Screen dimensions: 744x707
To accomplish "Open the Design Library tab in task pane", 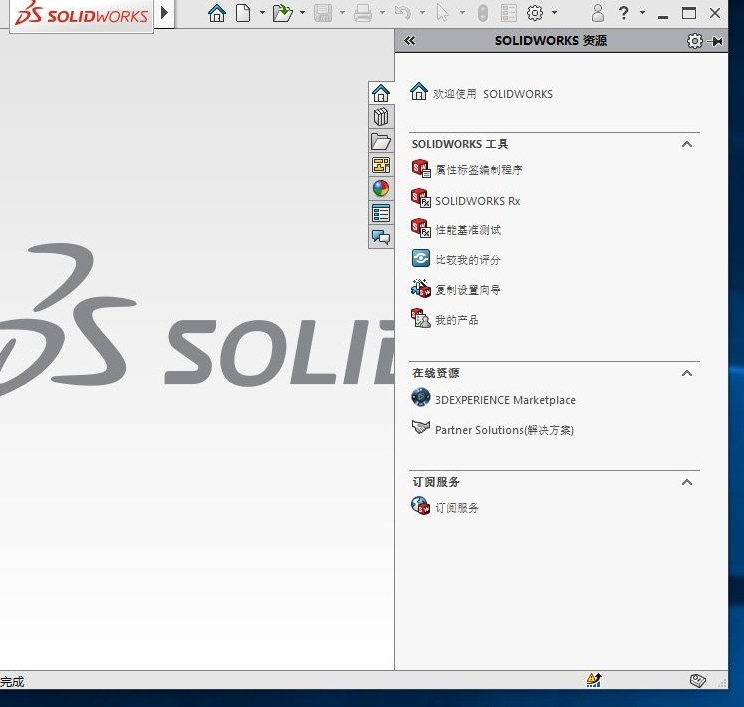I will [x=380, y=117].
